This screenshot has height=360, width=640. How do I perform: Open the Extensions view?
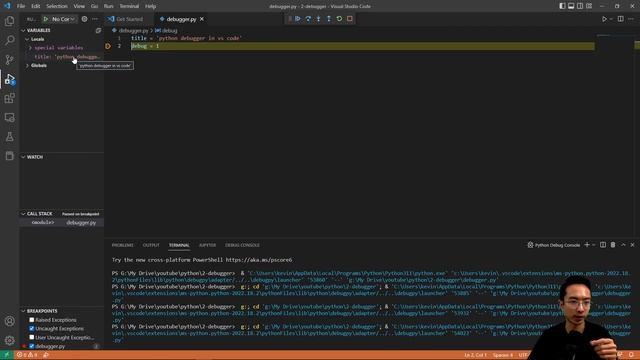[x=9, y=98]
